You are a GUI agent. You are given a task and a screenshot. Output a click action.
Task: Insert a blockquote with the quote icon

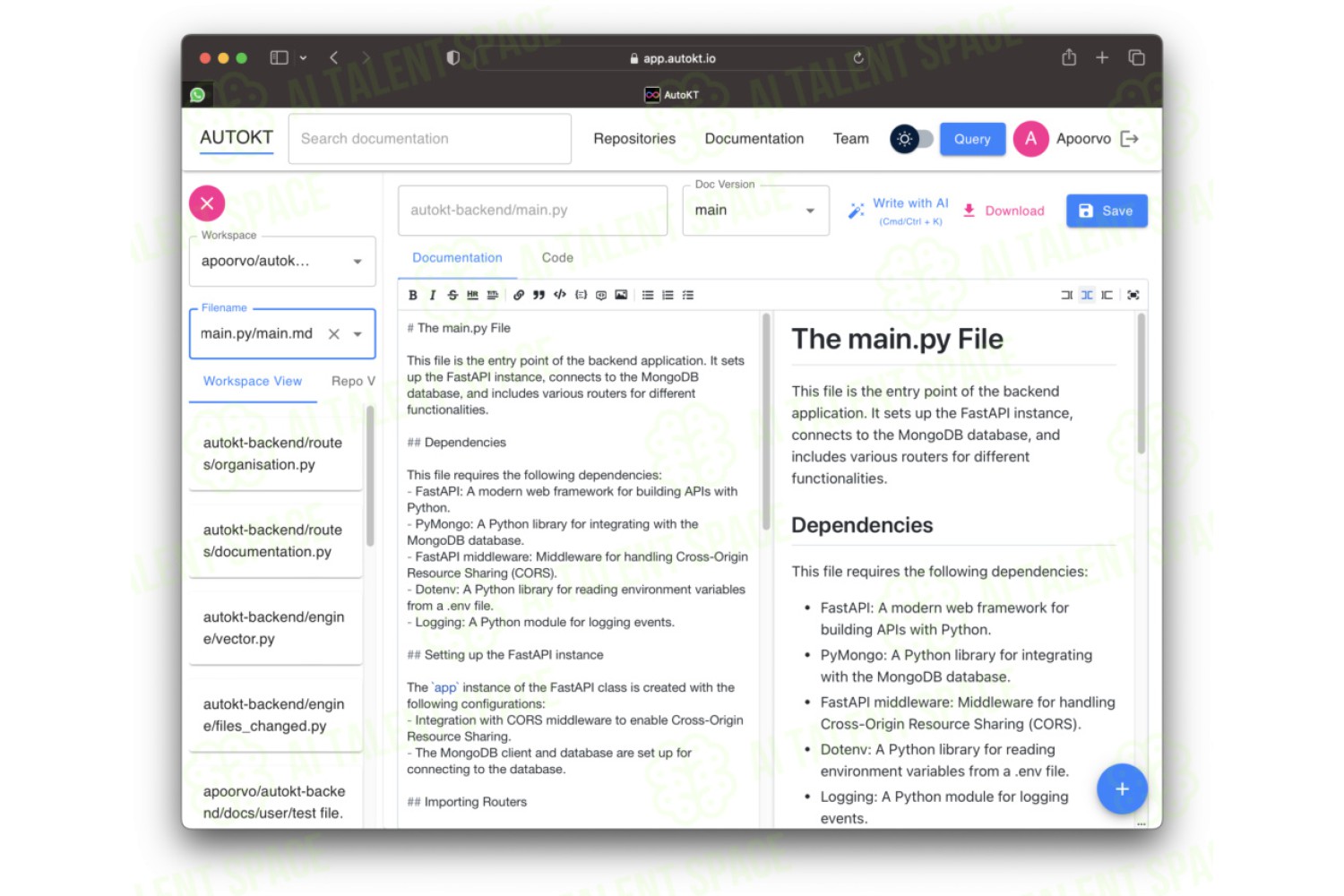click(538, 295)
